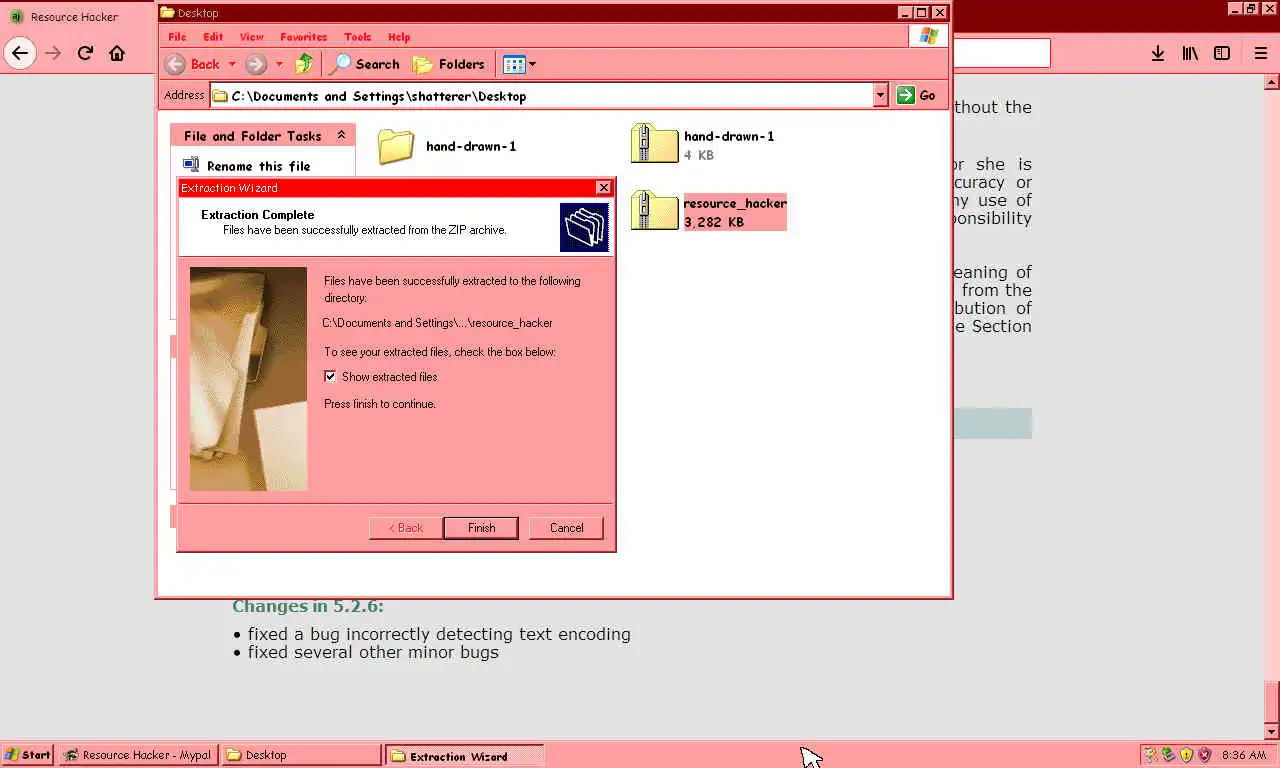Go up one folder level in Explorer

coord(304,64)
